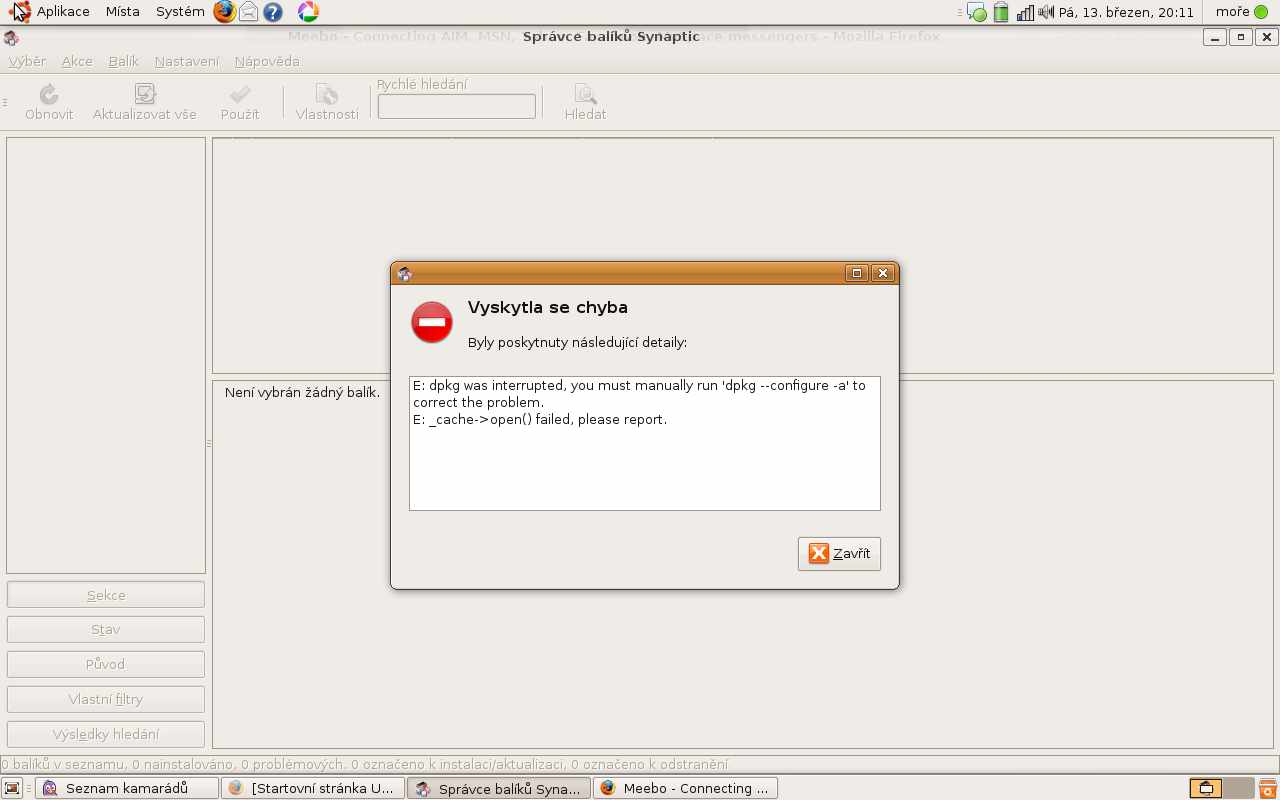Screen dimensions: 1280x800
Task: Select the Stav filter button
Action: 106,630
